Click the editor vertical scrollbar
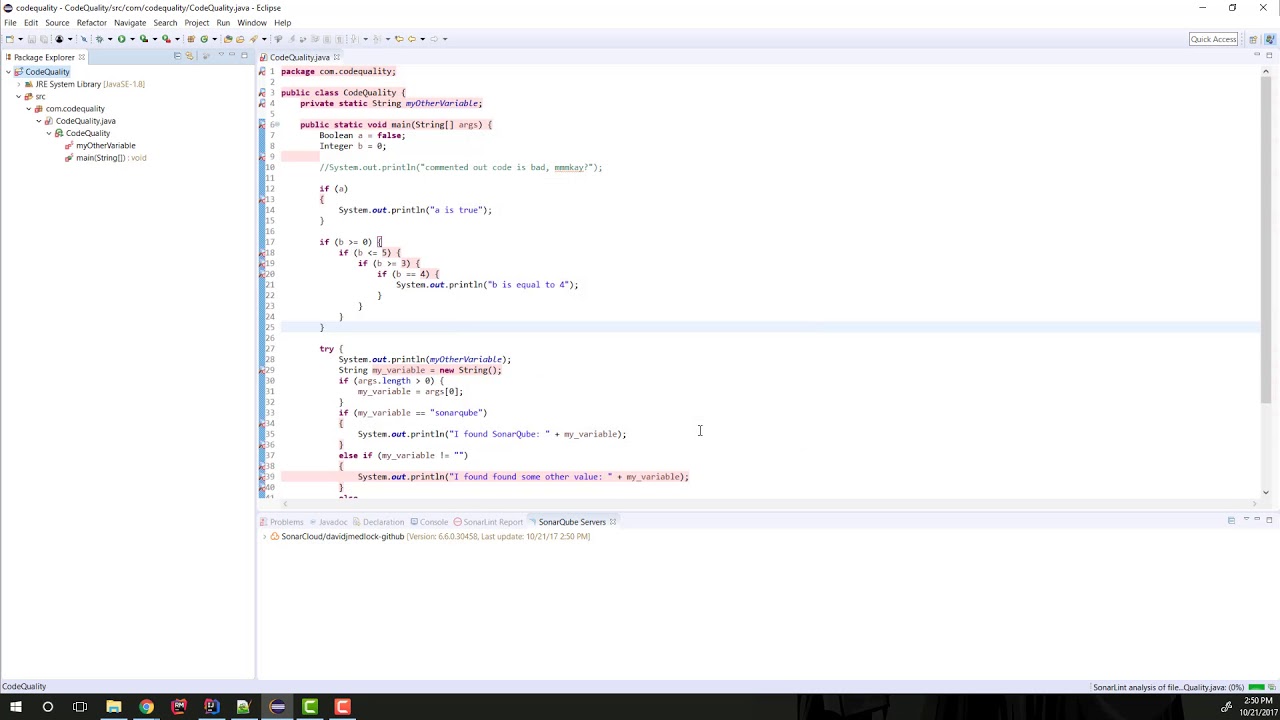1280x720 pixels. coord(1267,240)
